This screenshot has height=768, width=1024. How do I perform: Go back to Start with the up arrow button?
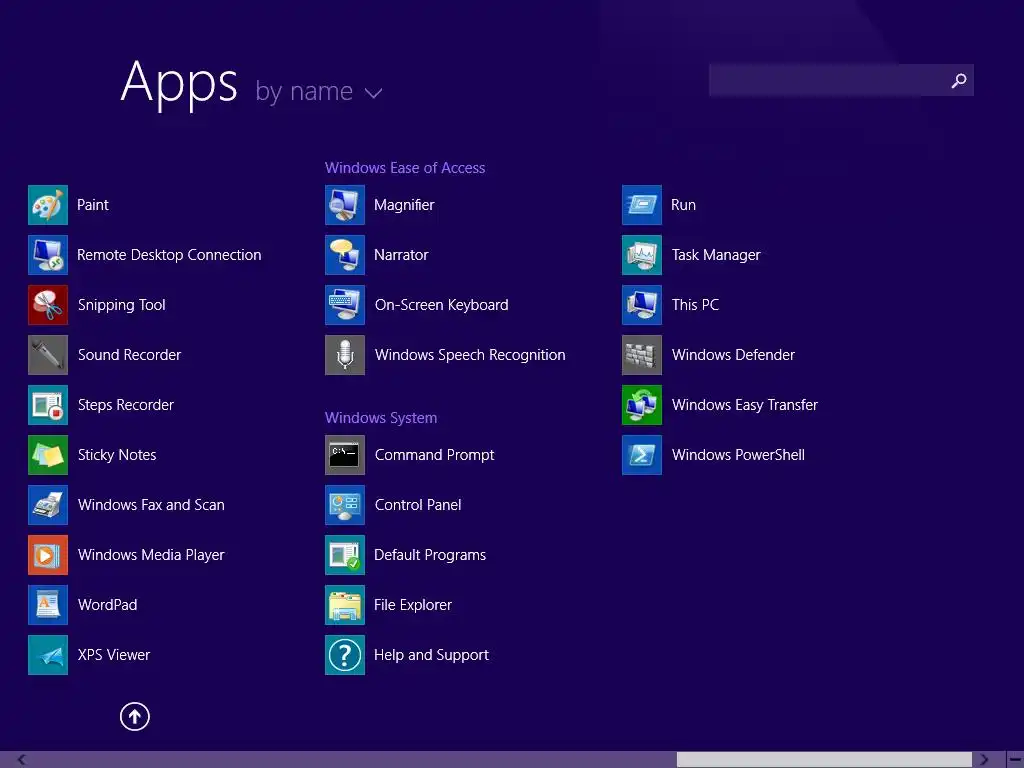tap(135, 716)
